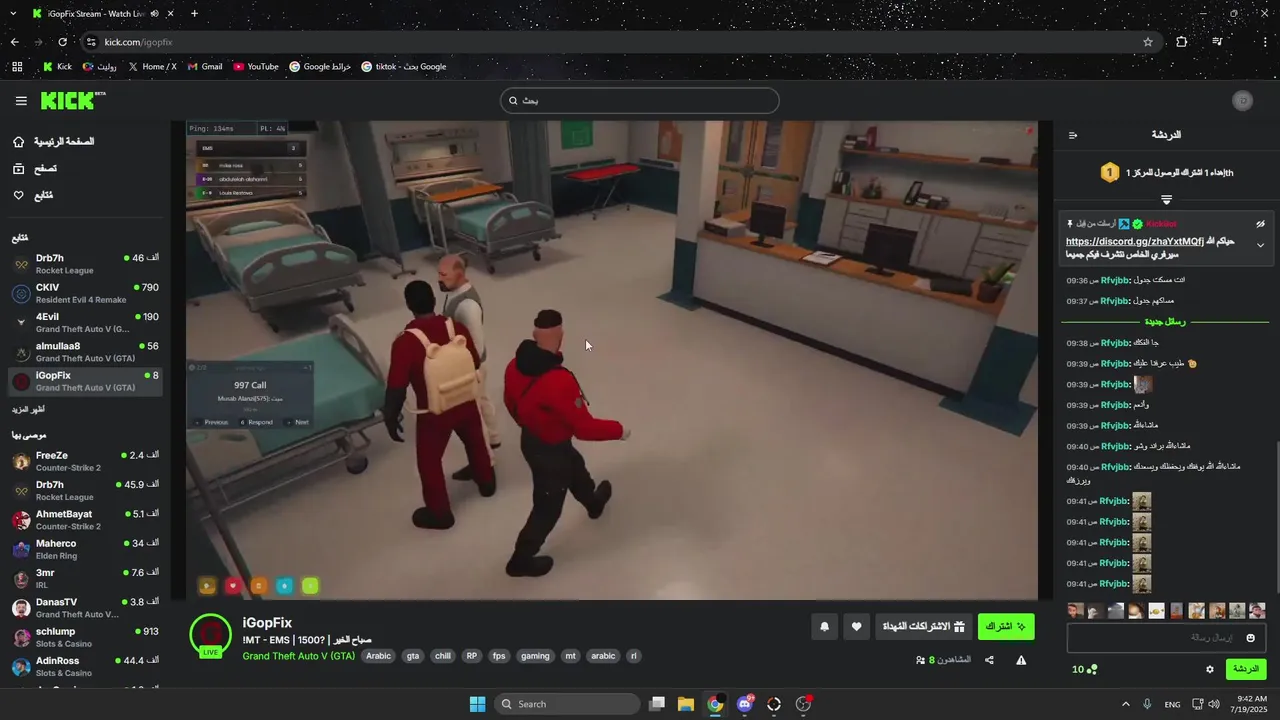Click the report warning triangle icon
The height and width of the screenshot is (720, 1280).
pyautogui.click(x=1021, y=660)
